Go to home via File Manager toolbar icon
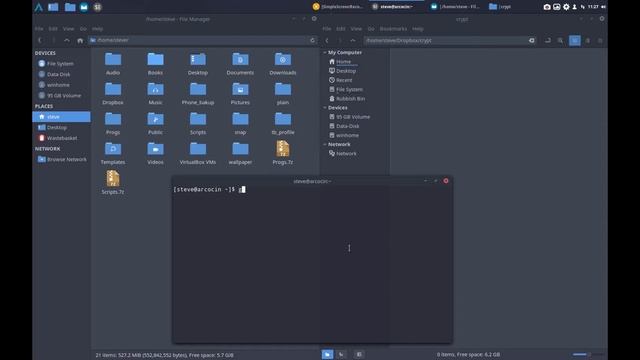 80,40
